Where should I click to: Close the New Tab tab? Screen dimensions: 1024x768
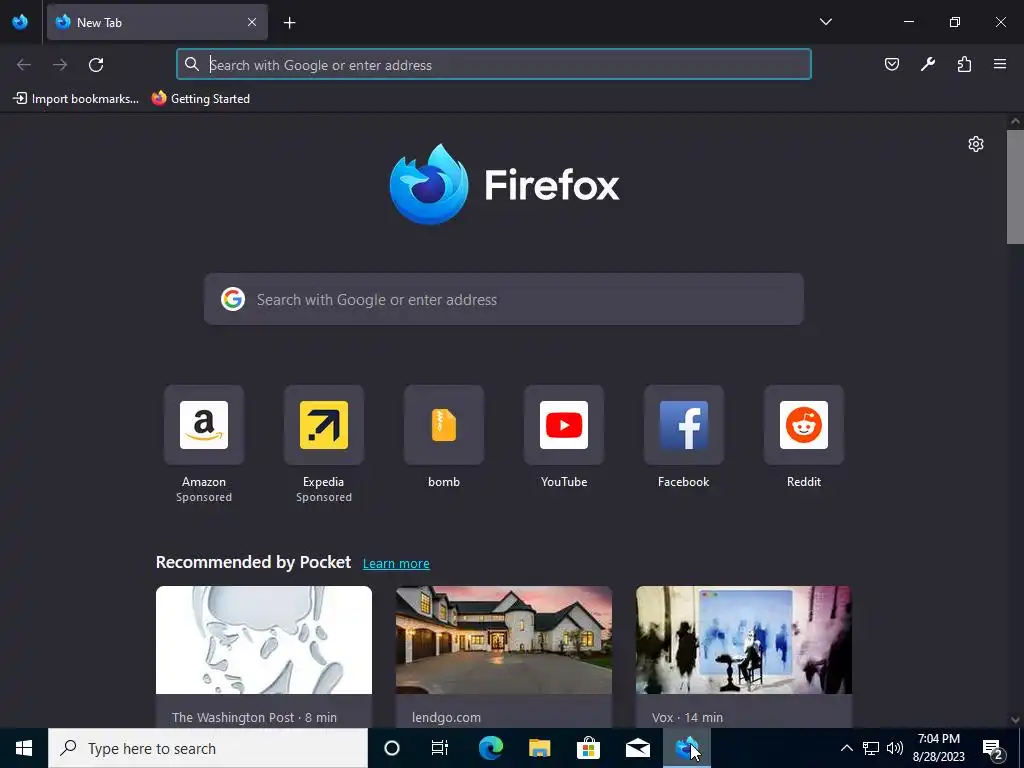(x=251, y=22)
